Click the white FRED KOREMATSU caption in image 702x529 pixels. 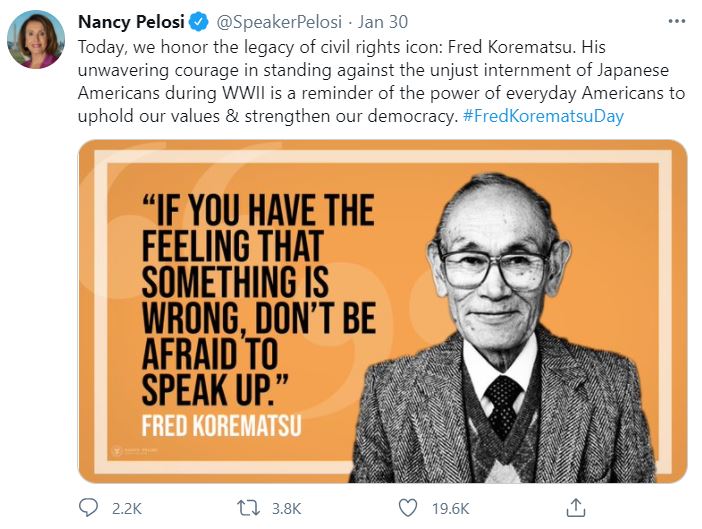pos(222,426)
